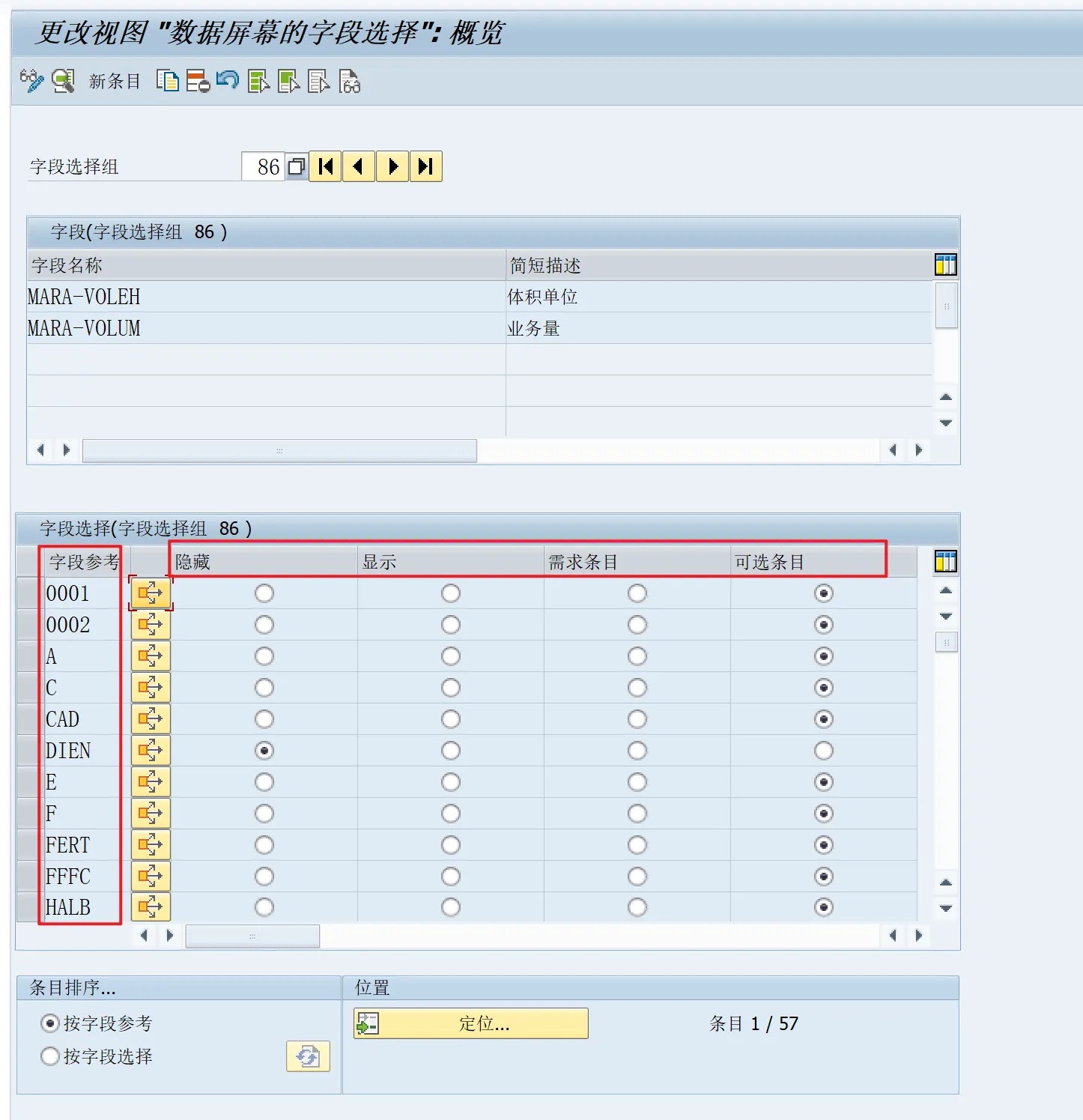
Task: Select 需求条目 radio for row CAD
Action: pyautogui.click(x=637, y=719)
